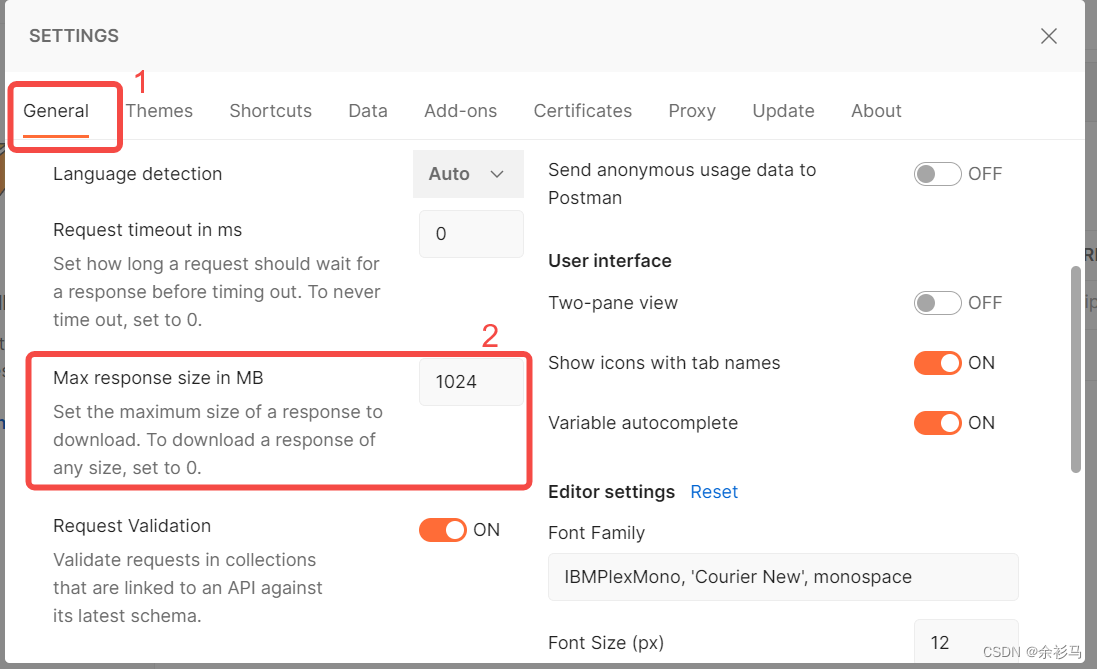Focus the Request timeout in ms field
Viewport: 1097px width, 669px height.
[x=471, y=234]
